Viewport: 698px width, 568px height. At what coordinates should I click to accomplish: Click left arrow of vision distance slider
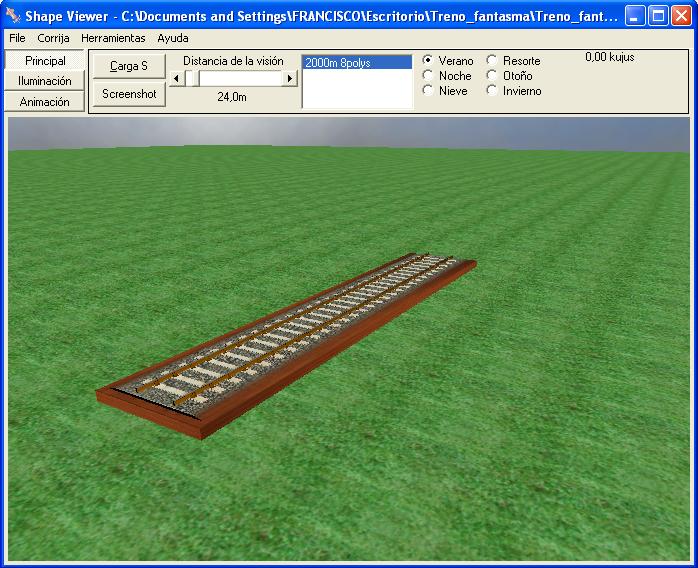pos(176,78)
